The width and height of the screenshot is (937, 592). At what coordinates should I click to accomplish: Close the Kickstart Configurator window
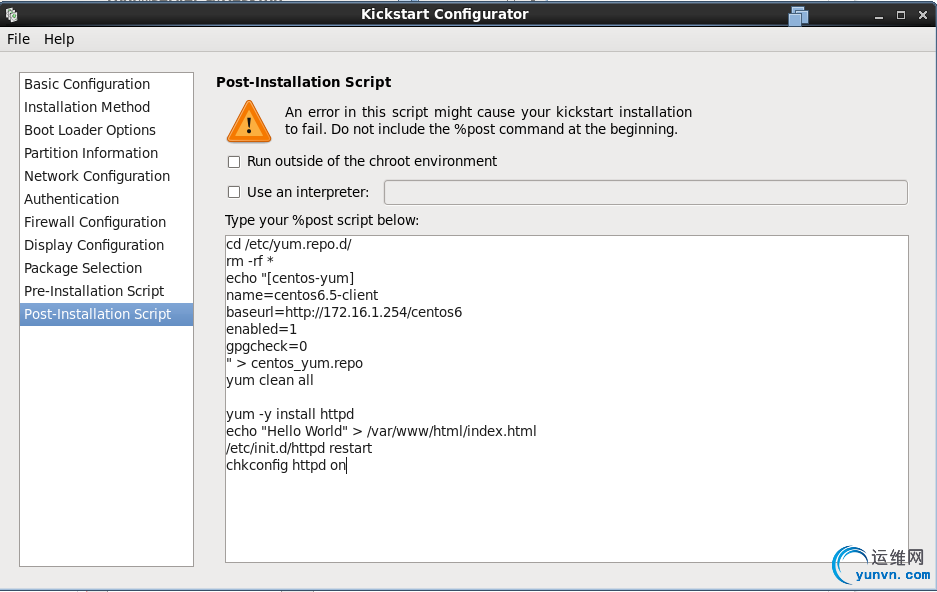tap(922, 15)
